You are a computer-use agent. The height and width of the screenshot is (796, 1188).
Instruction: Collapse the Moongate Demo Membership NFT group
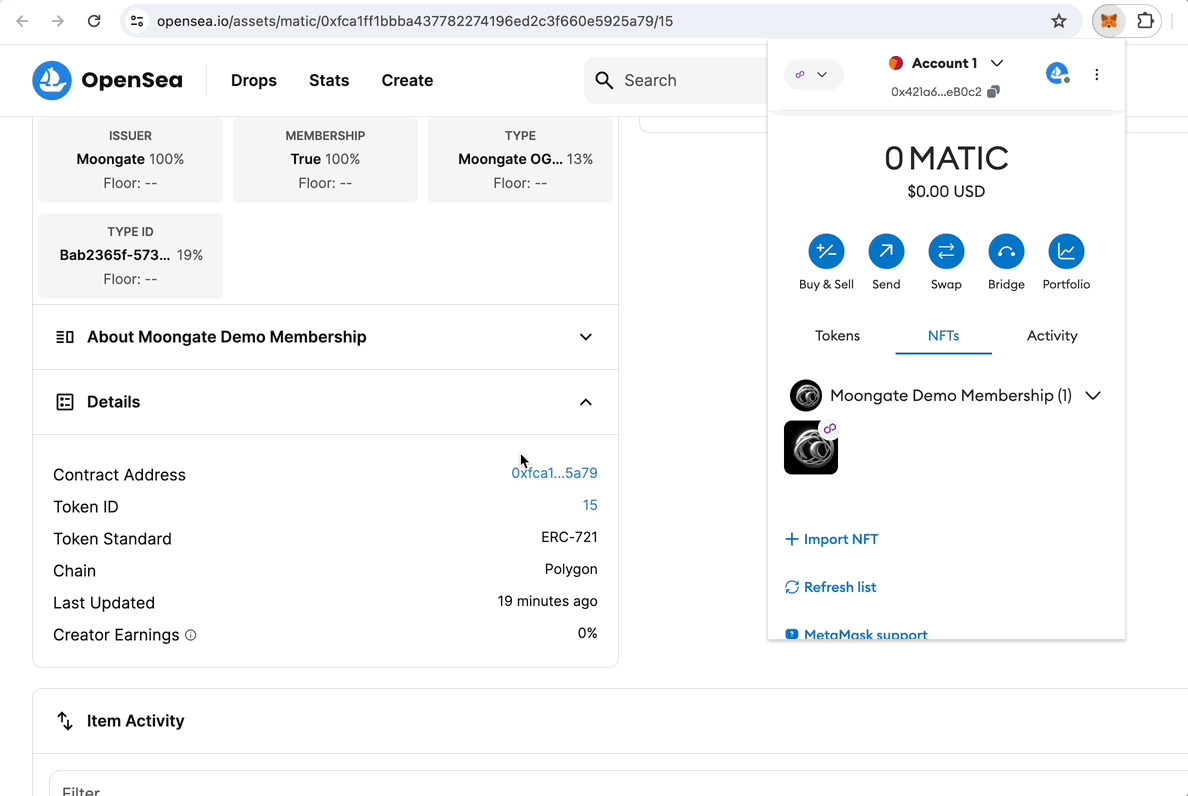(x=1093, y=396)
